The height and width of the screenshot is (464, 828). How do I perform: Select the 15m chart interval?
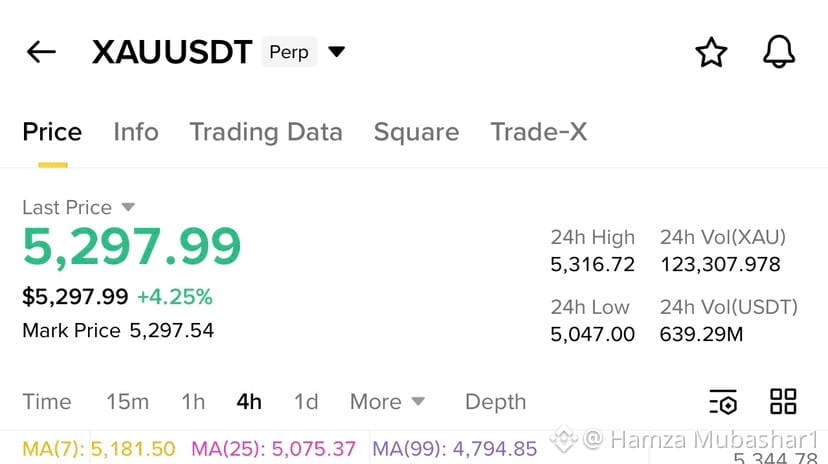coord(128,402)
